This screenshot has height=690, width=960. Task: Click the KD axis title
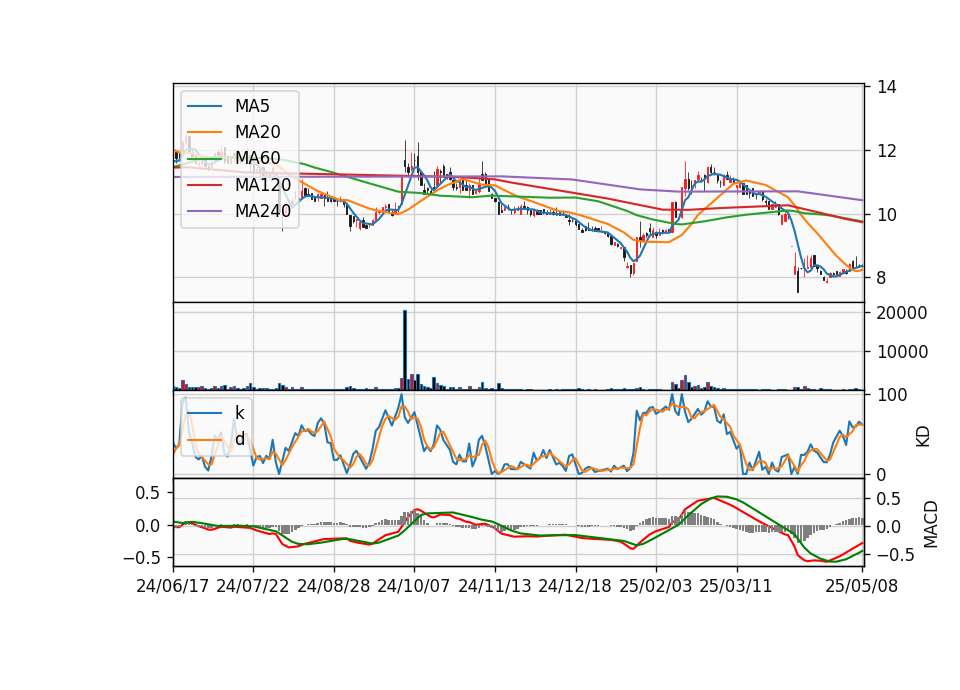(923, 437)
